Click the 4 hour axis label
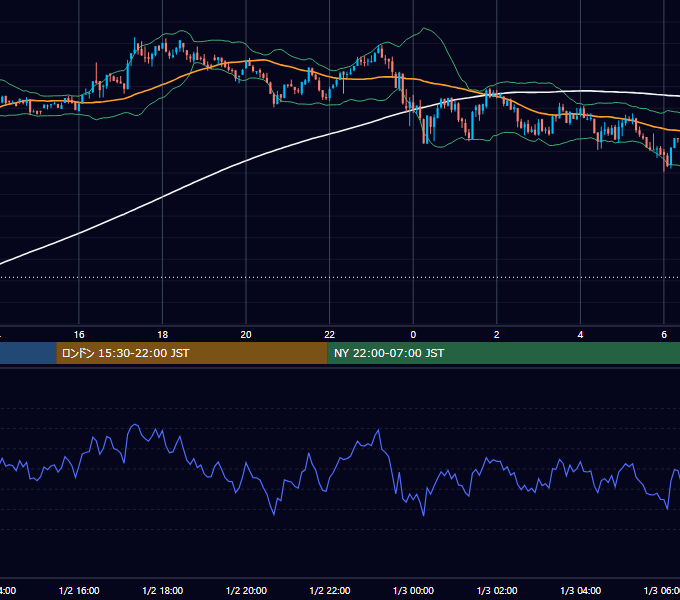Image resolution: width=680 pixels, height=600 pixels. [580, 335]
